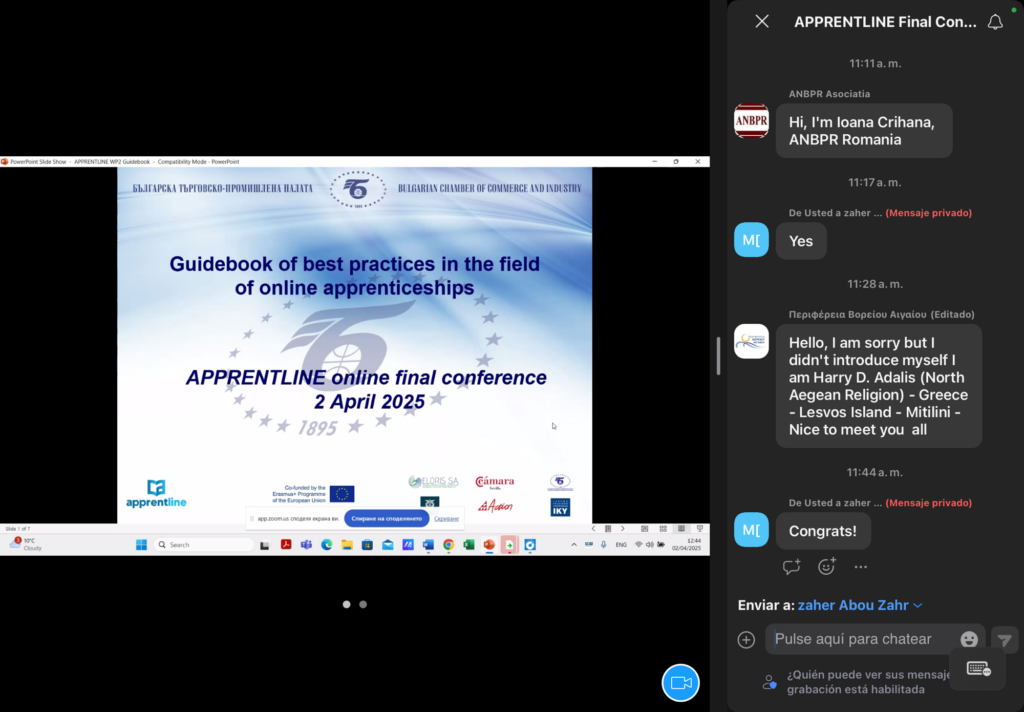Image resolution: width=1024 pixels, height=712 pixels.
Task: Focus the Pulse aquí para chatear field
Action: point(860,640)
